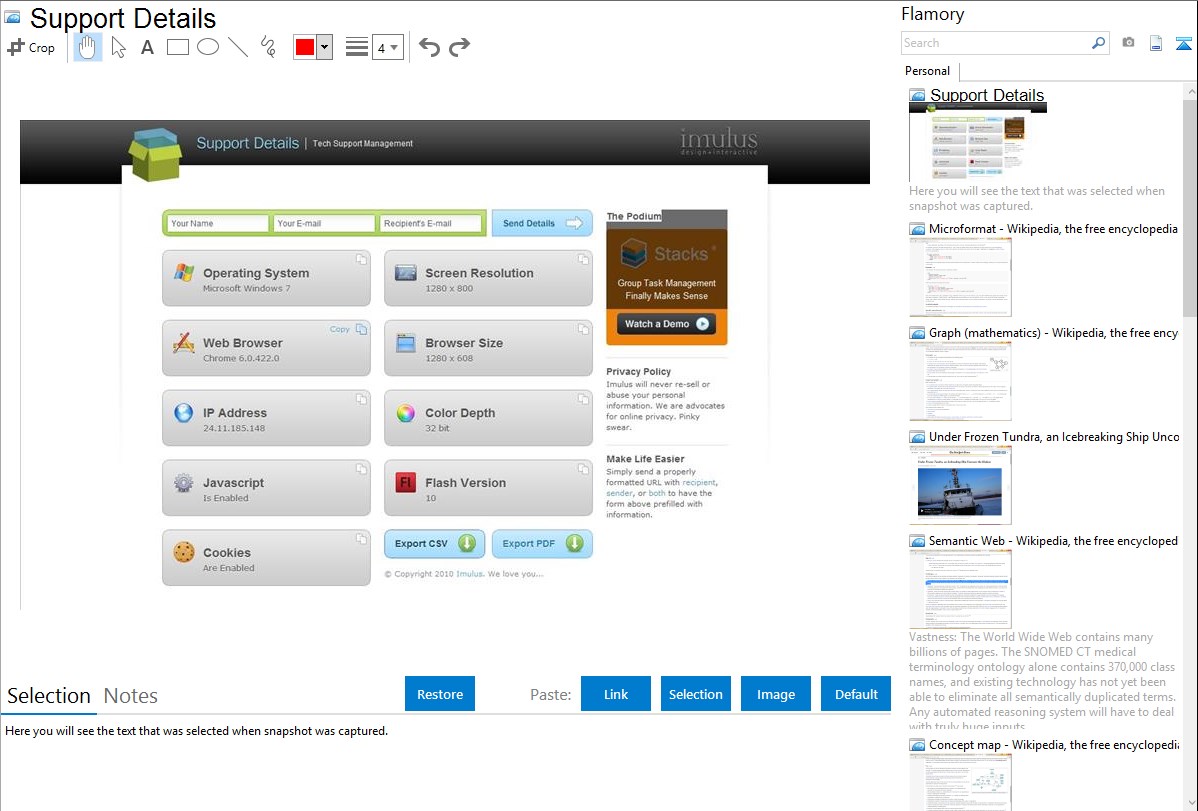Undo the last edit
Image resolution: width=1198 pixels, height=811 pixels.
(429, 47)
